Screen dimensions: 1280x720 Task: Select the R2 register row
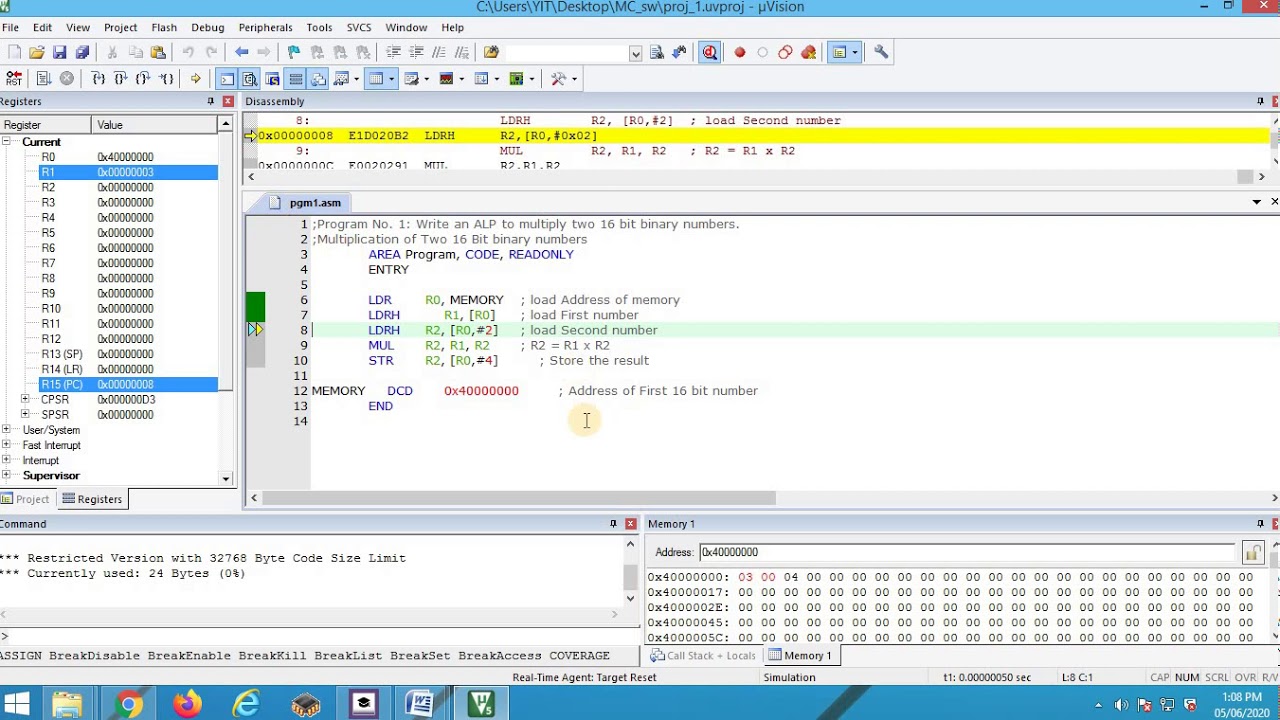pos(108,187)
